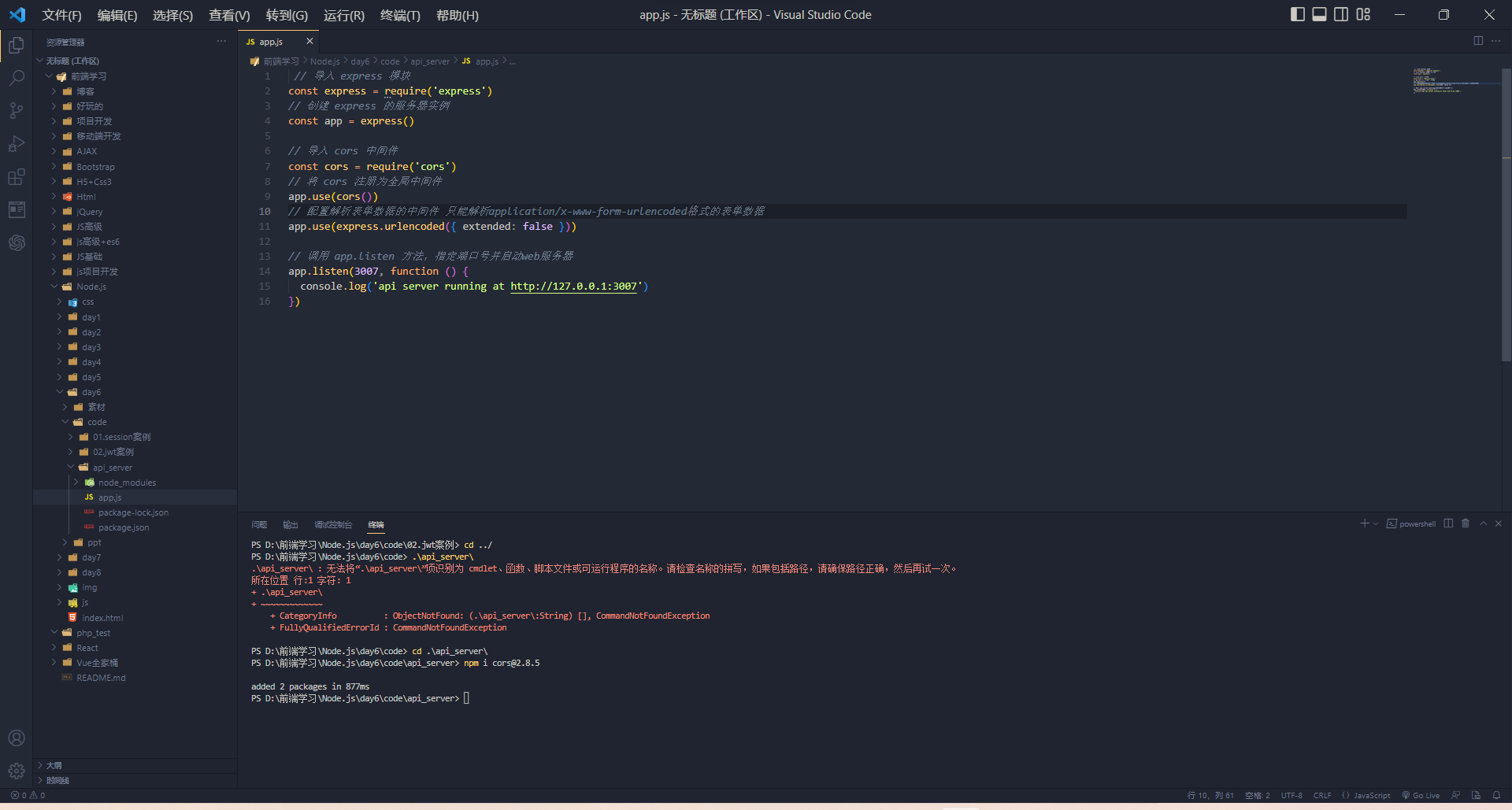Viewport: 1512px width, 810px height.
Task: Go to line via 行 10, 列 61
Action: 1210,795
